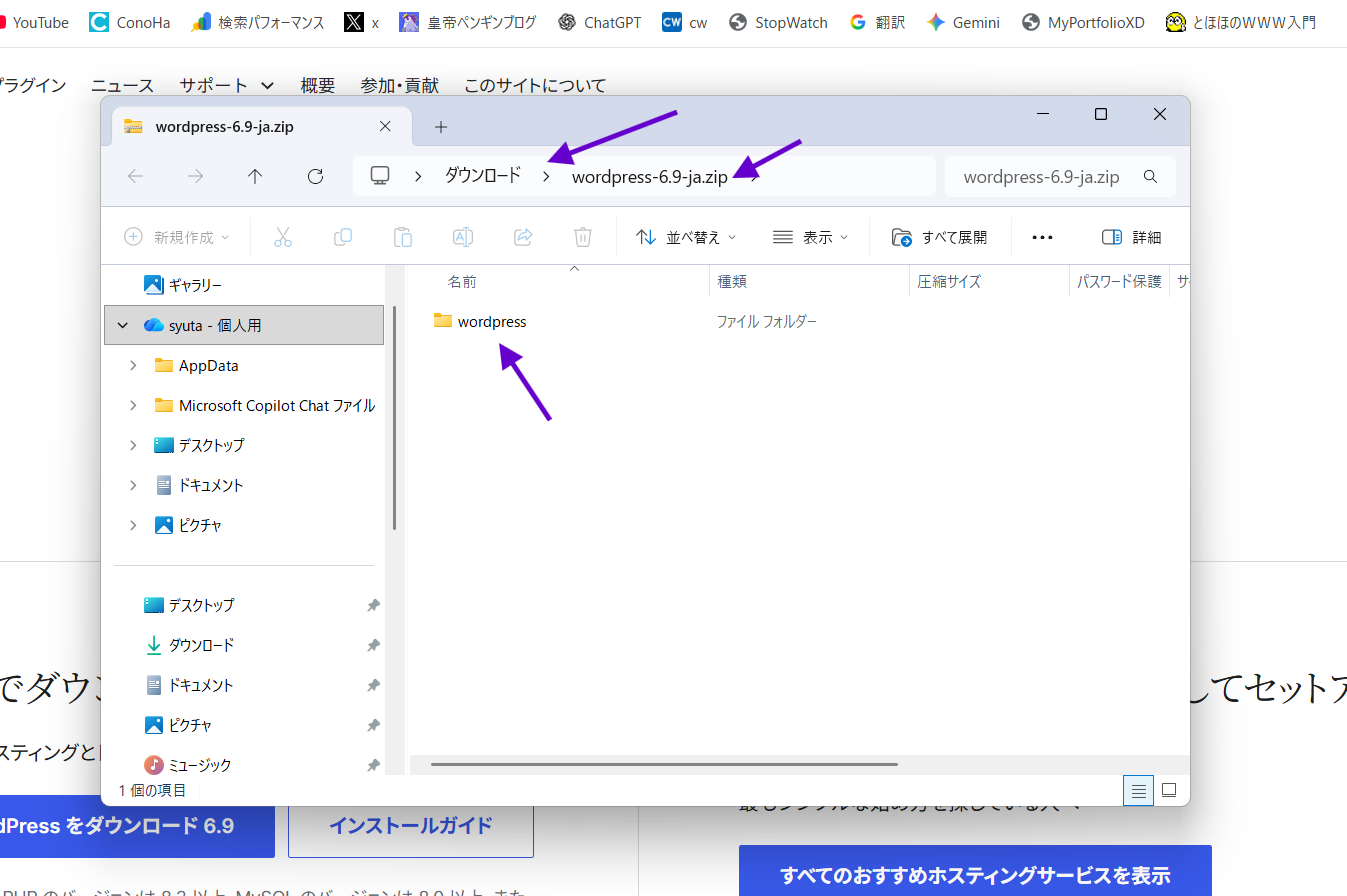Click the Share icon in toolbar
Image resolution: width=1347 pixels, height=896 pixels.
point(523,237)
